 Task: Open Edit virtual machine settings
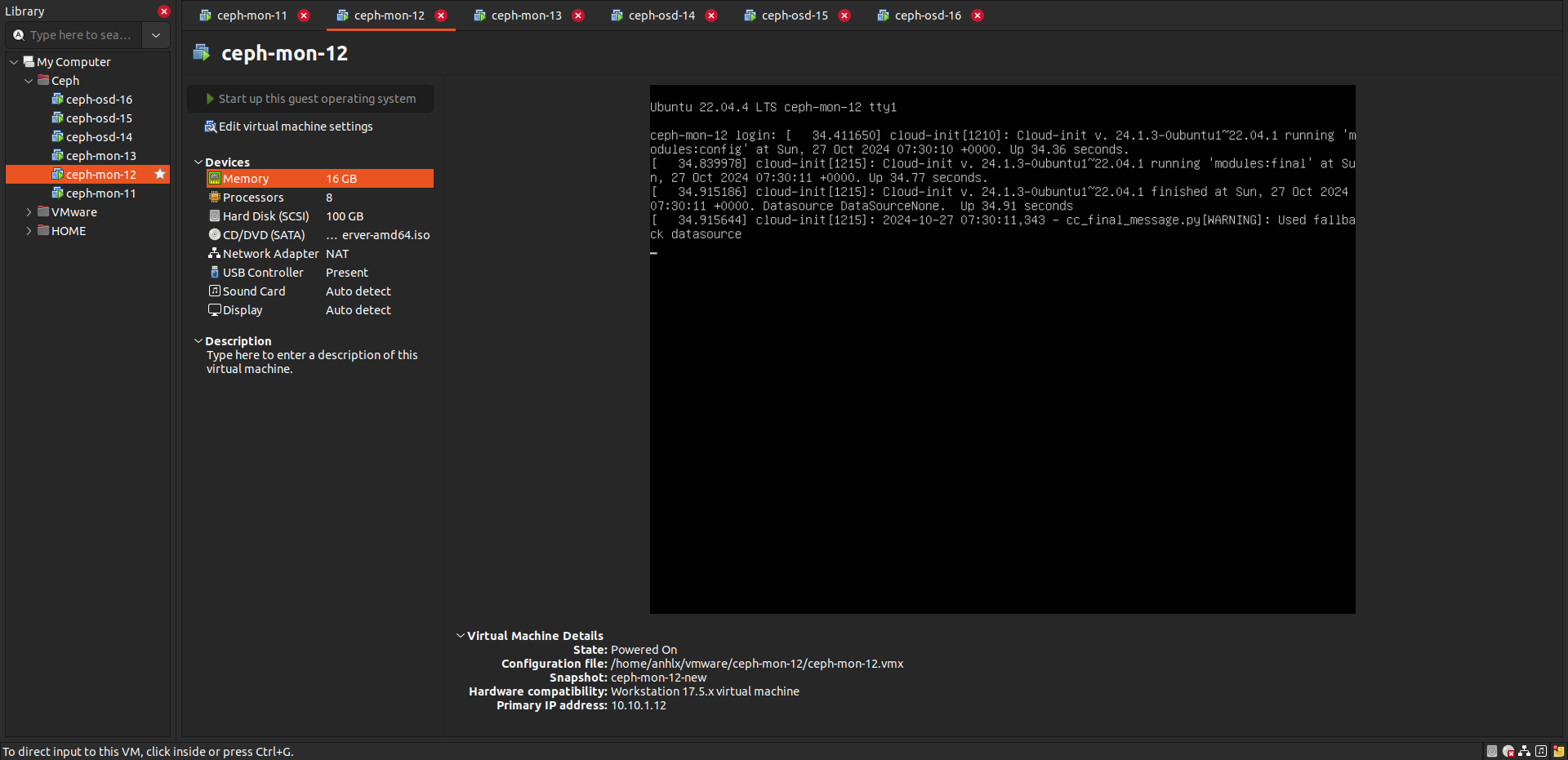[x=295, y=127]
